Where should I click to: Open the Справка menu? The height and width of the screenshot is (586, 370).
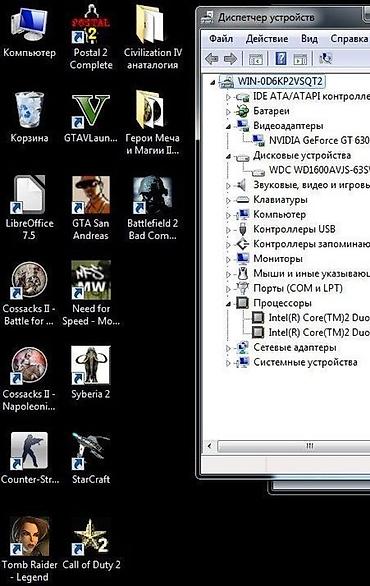point(349,38)
